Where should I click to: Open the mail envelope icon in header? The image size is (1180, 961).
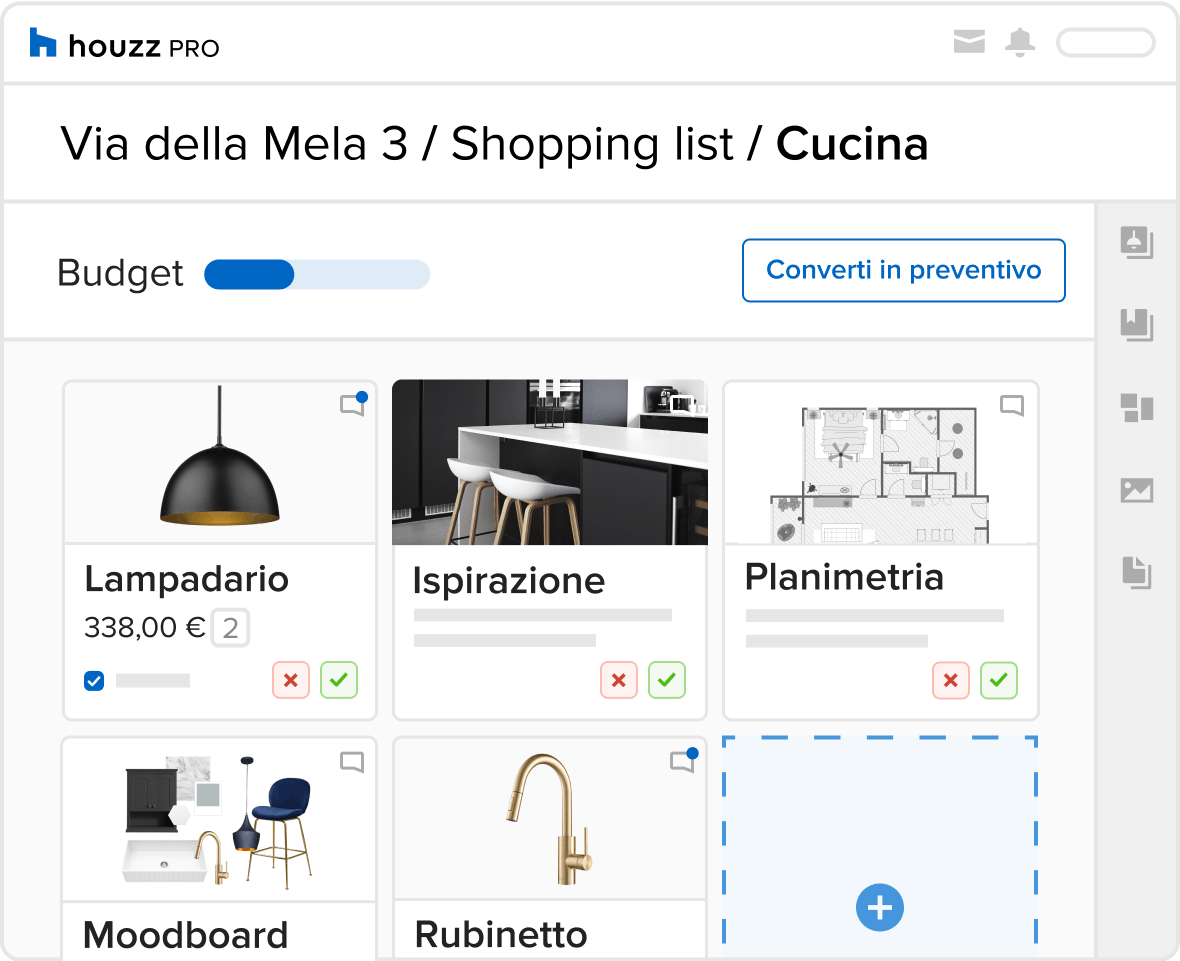[x=969, y=42]
